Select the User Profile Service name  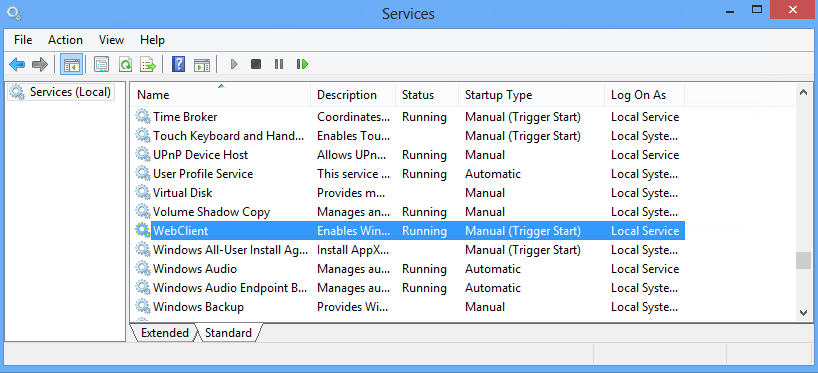pos(203,174)
